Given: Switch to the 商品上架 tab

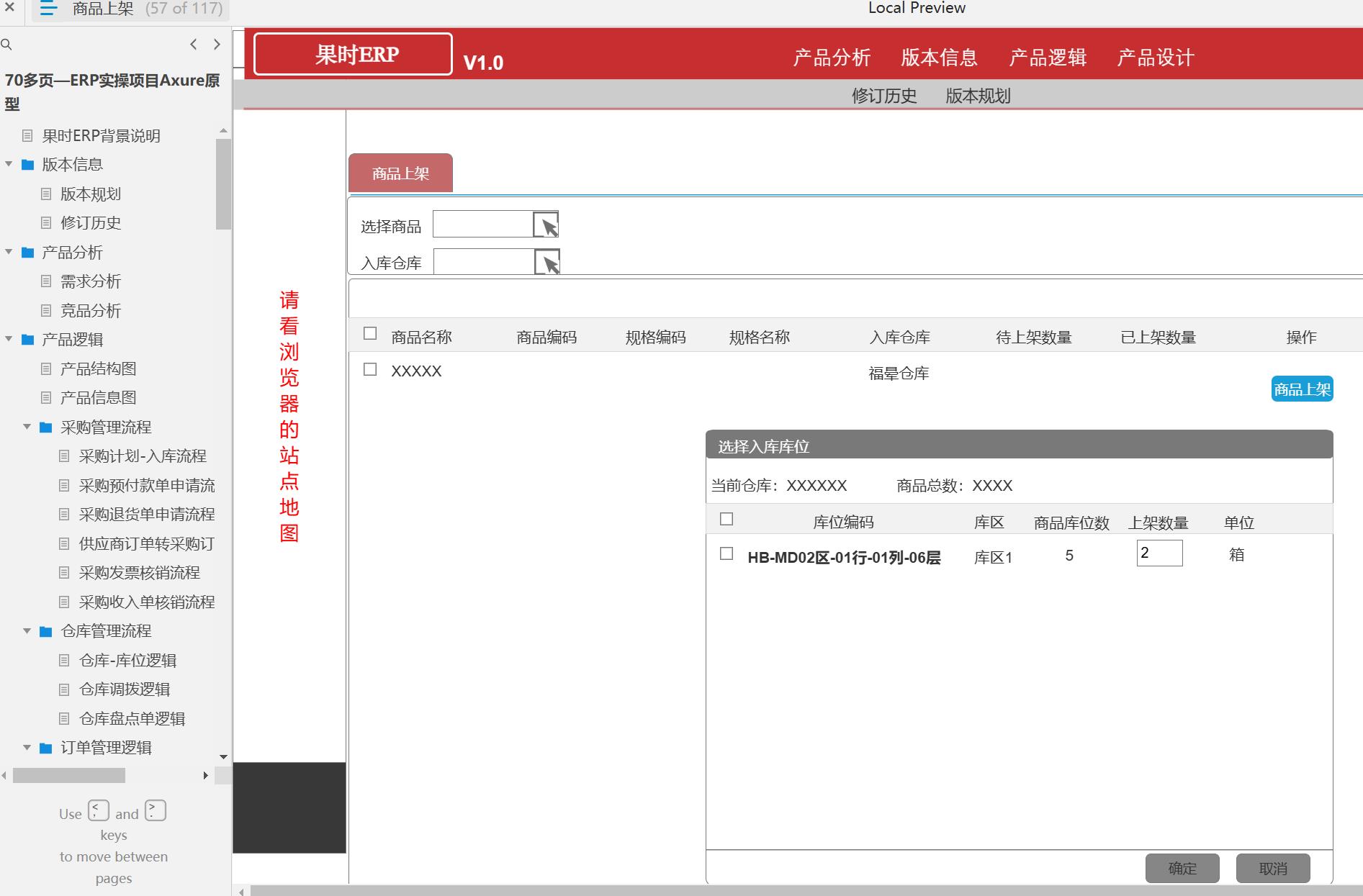Looking at the screenshot, I should [400, 173].
